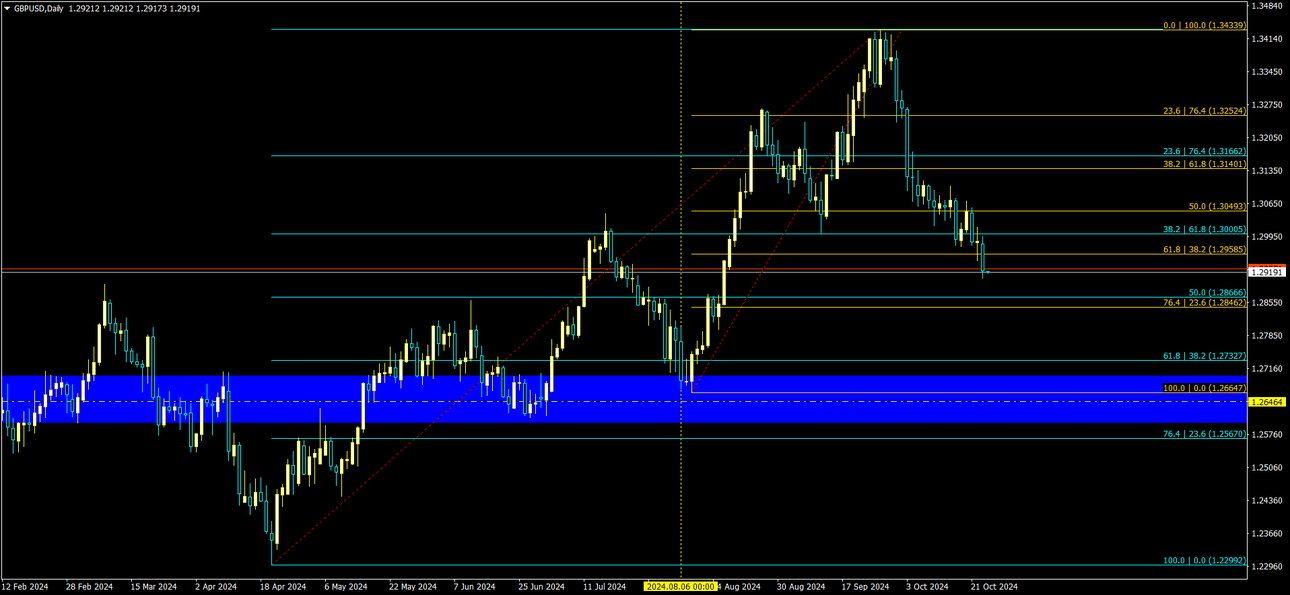Select Fibonacci label 0.0 | 100.0 (1.34339)
Image resolution: width=1290 pixels, height=595 pixels.
tap(1204, 26)
